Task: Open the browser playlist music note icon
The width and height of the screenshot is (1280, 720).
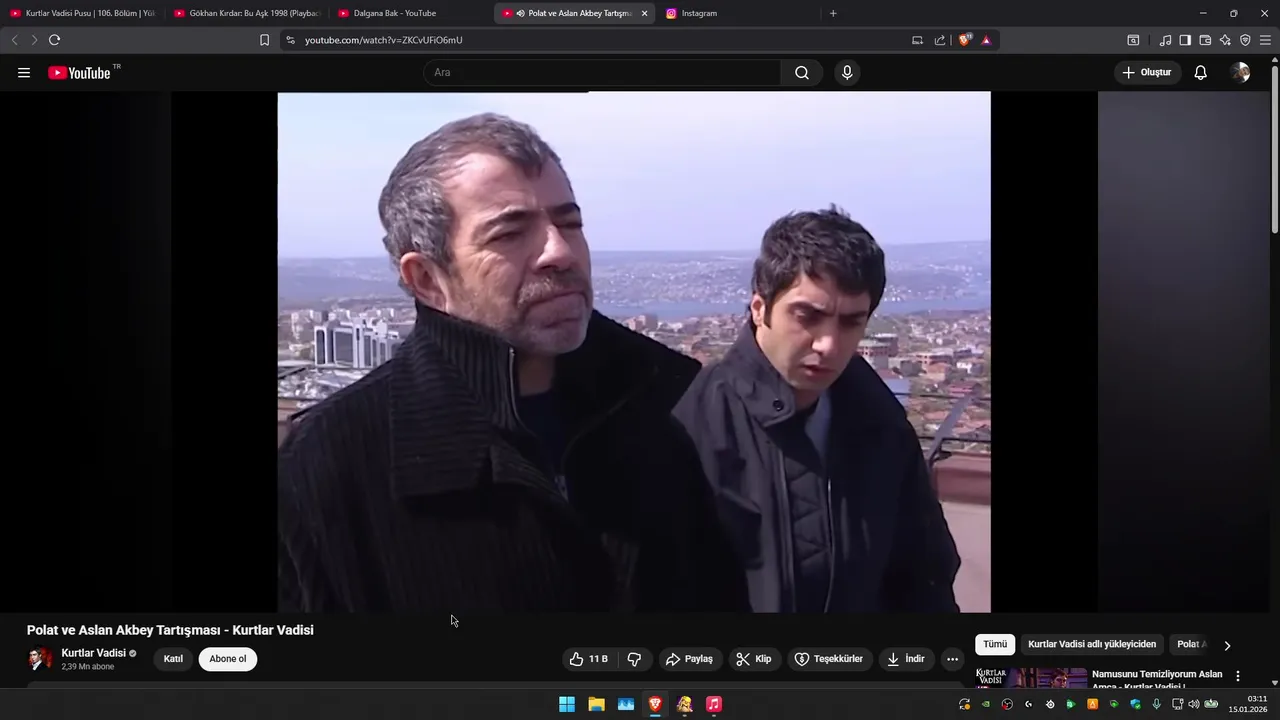Action: (1165, 40)
